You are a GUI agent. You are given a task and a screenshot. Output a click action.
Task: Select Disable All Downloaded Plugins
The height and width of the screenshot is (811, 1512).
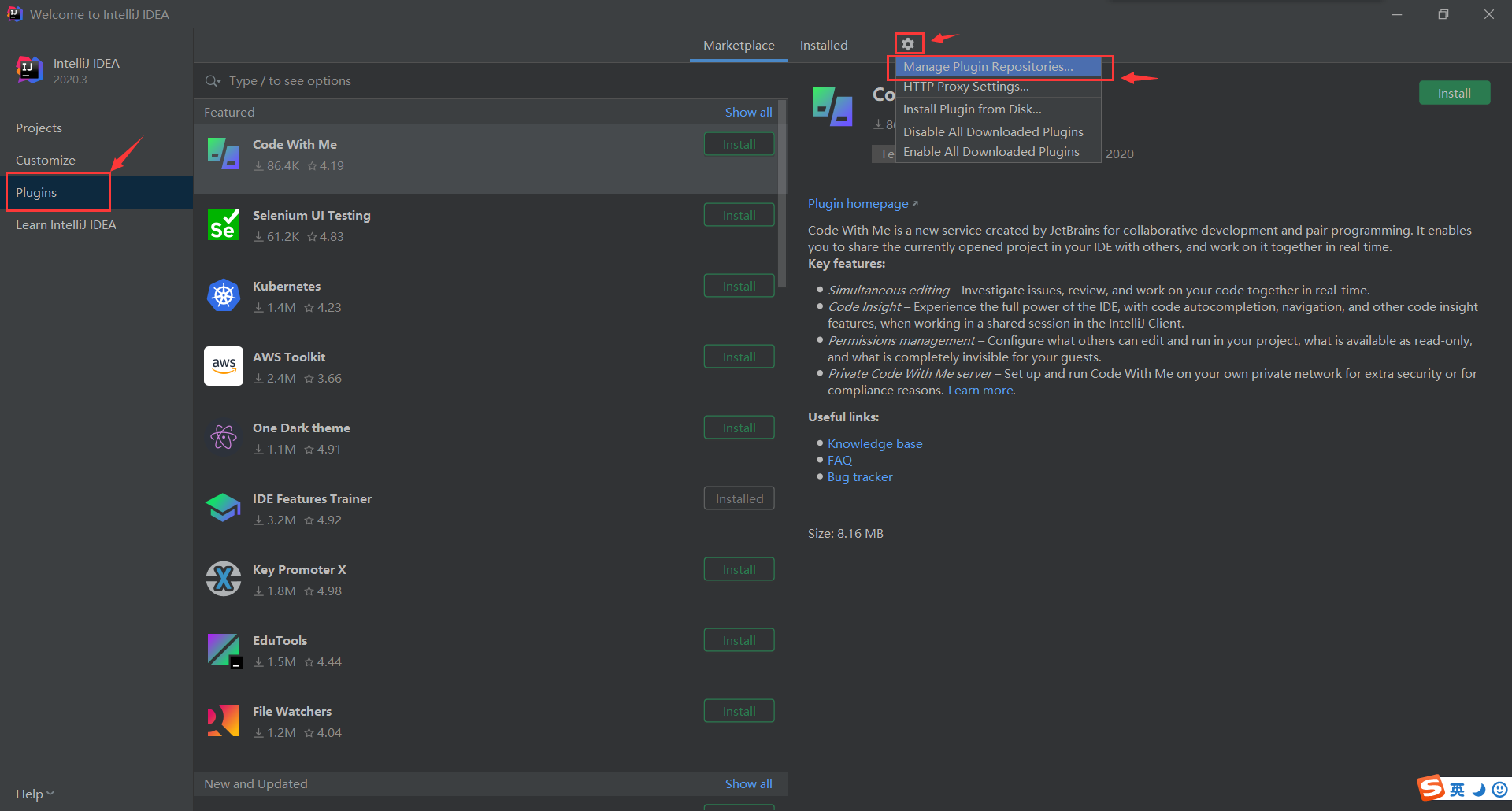[998, 132]
